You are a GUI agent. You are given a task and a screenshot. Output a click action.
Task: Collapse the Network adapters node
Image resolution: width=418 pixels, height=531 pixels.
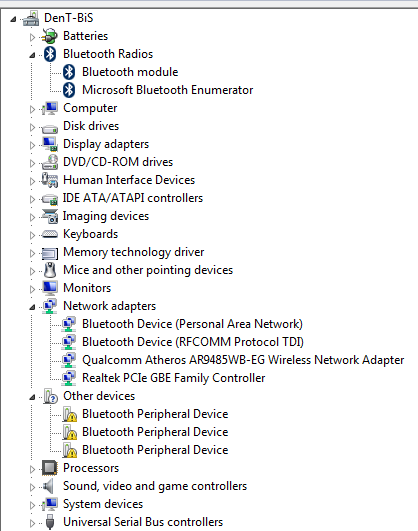(x=32, y=307)
